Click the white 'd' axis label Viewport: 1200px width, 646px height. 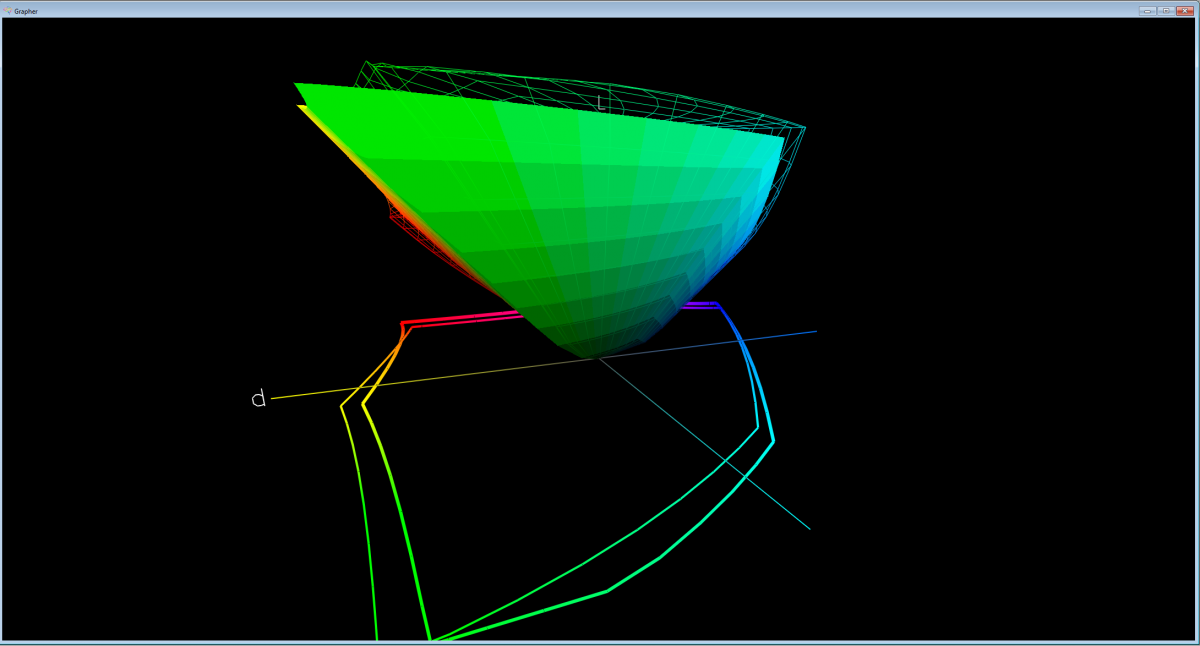coord(258,400)
